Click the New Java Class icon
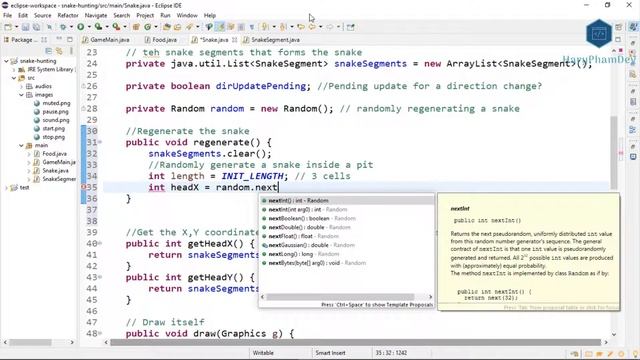 tap(147, 27)
